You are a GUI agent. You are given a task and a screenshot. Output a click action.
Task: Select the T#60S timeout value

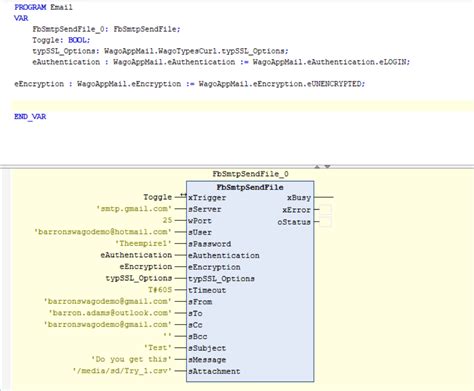coord(160,290)
